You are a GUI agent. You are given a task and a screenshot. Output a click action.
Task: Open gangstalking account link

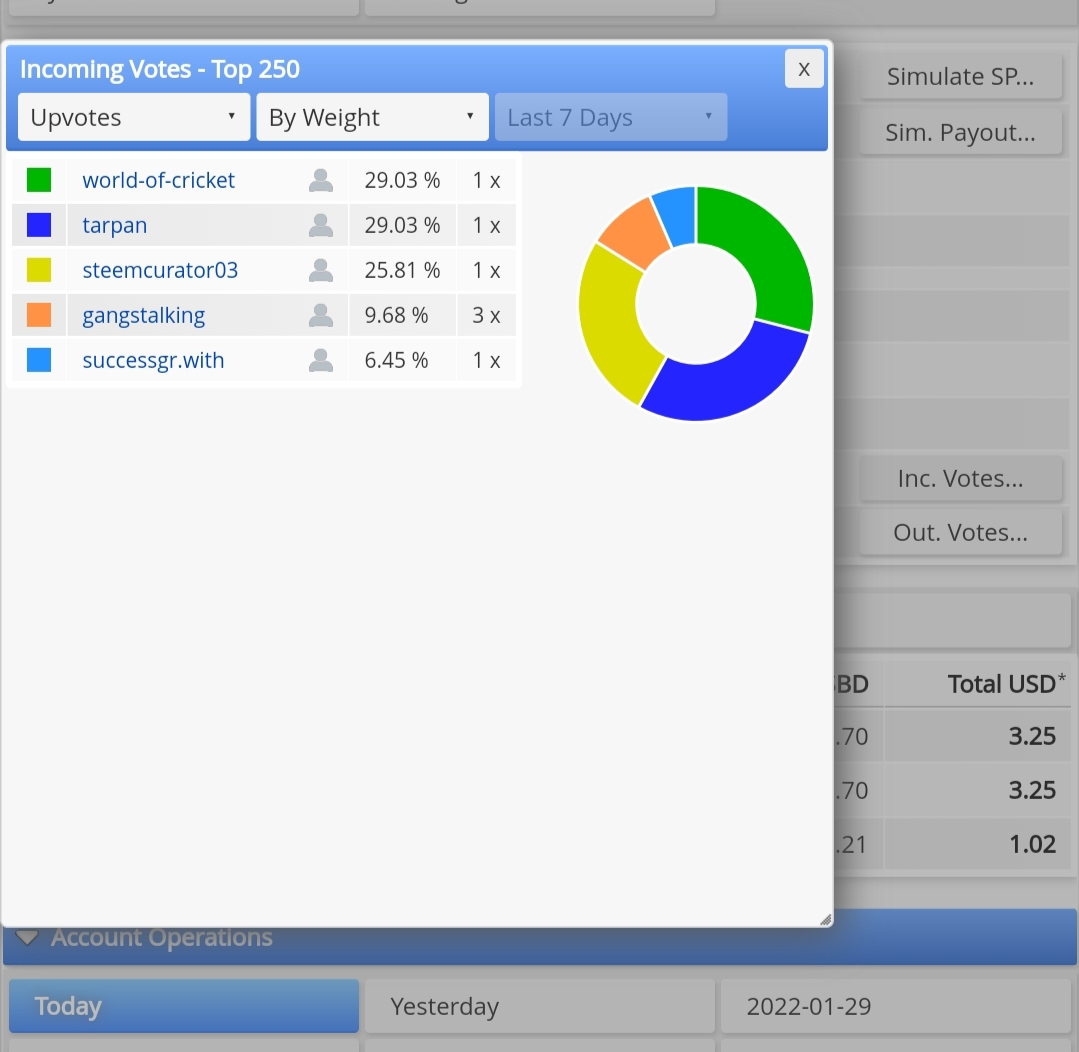(144, 315)
